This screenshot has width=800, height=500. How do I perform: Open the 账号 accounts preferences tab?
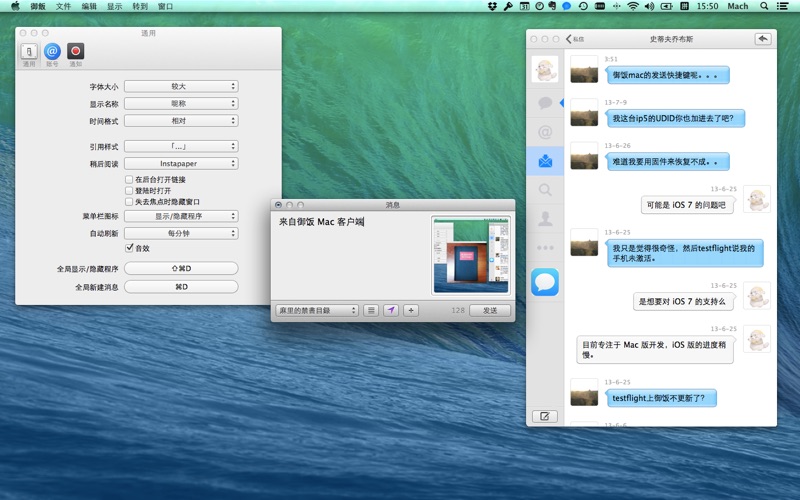click(52, 53)
